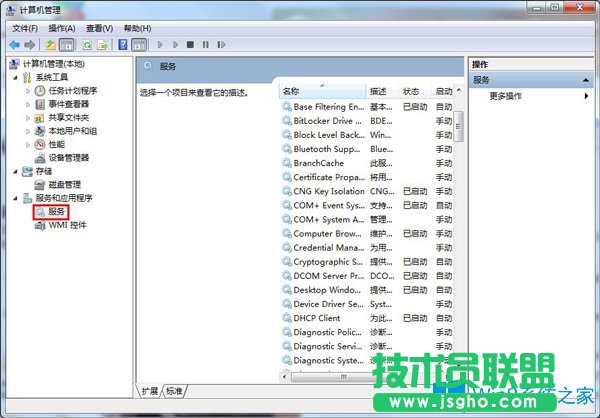Open the 文件(F) menu
This screenshot has height=418, width=600.
[25, 28]
